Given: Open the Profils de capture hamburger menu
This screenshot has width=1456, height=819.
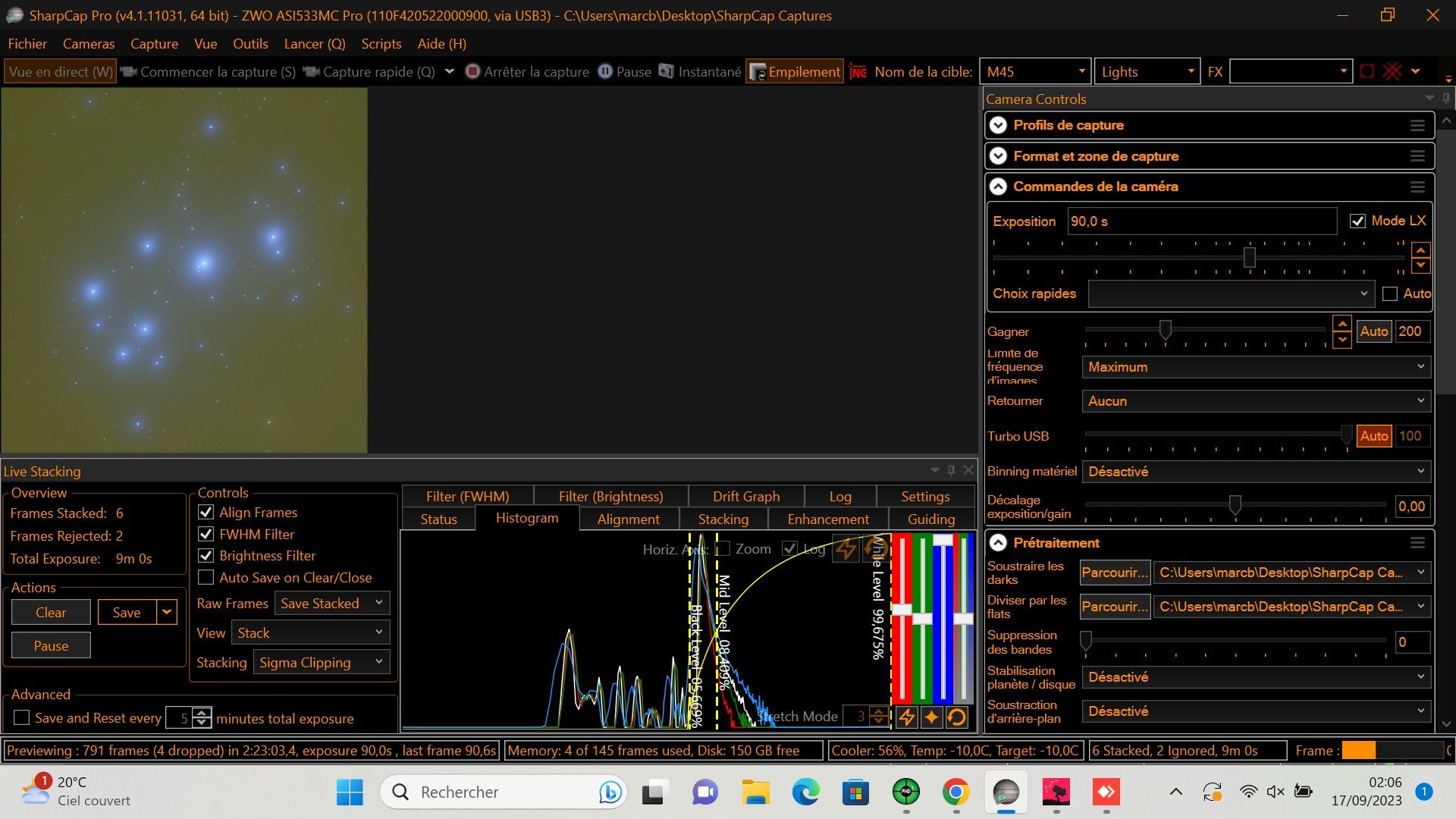Looking at the screenshot, I should pyautogui.click(x=1417, y=126).
